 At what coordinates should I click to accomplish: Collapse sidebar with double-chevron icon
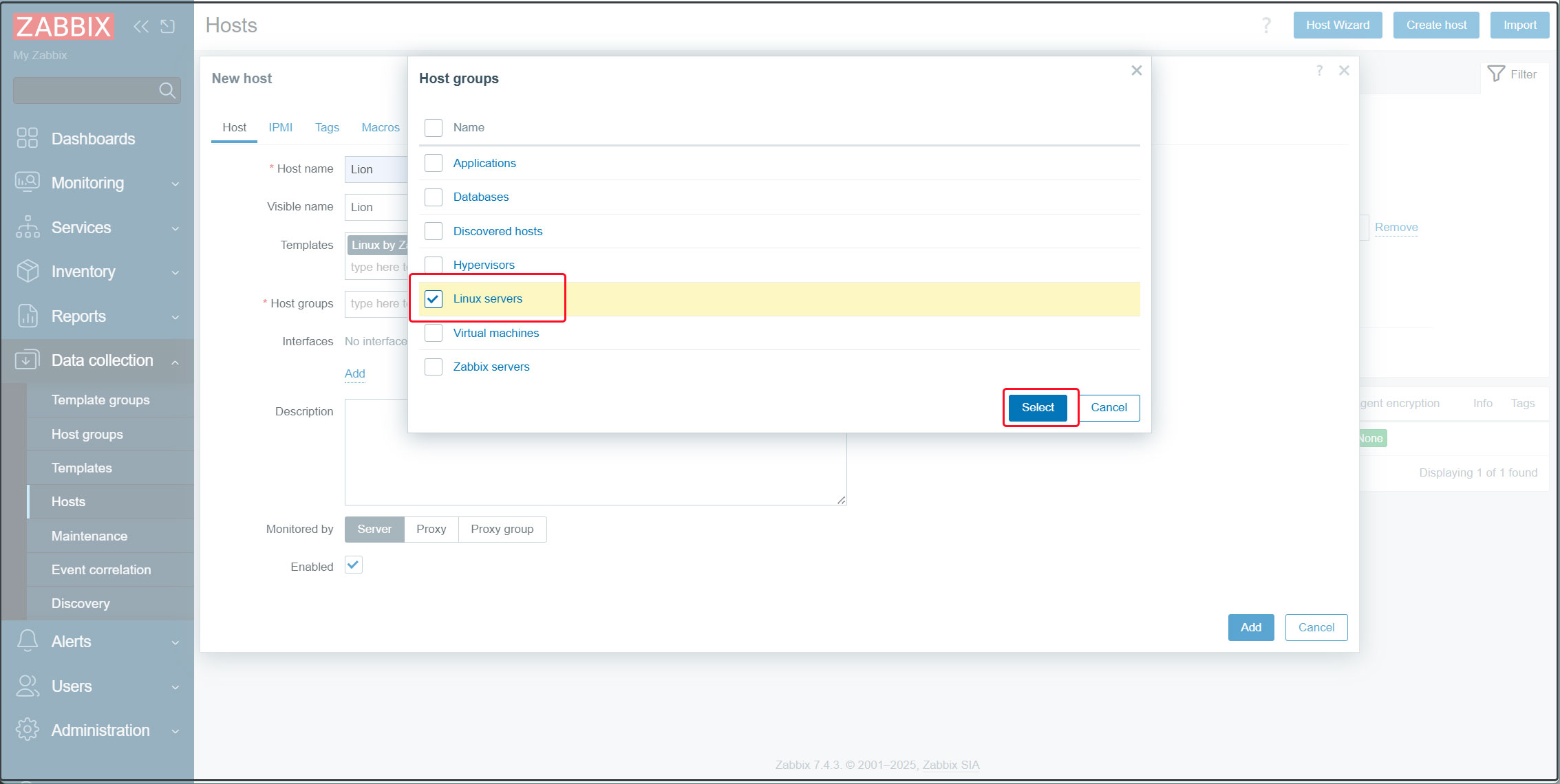(x=141, y=26)
